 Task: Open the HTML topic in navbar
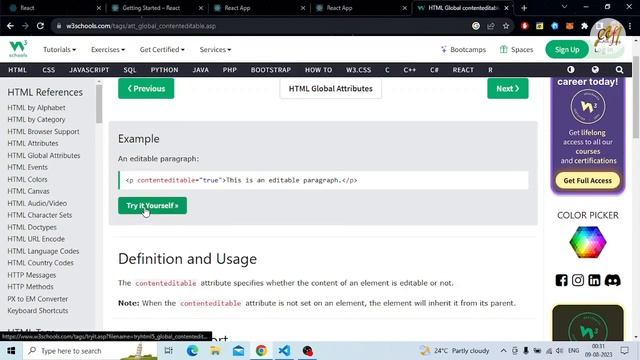point(17,70)
